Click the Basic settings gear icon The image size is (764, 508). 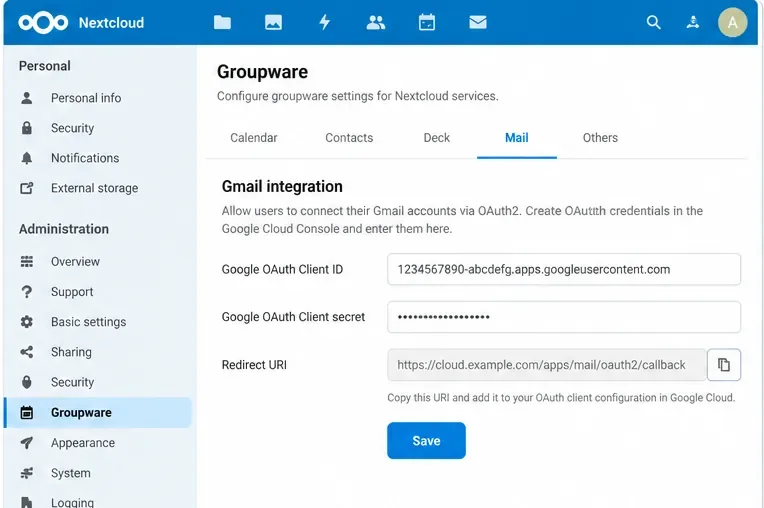pyautogui.click(x=27, y=322)
